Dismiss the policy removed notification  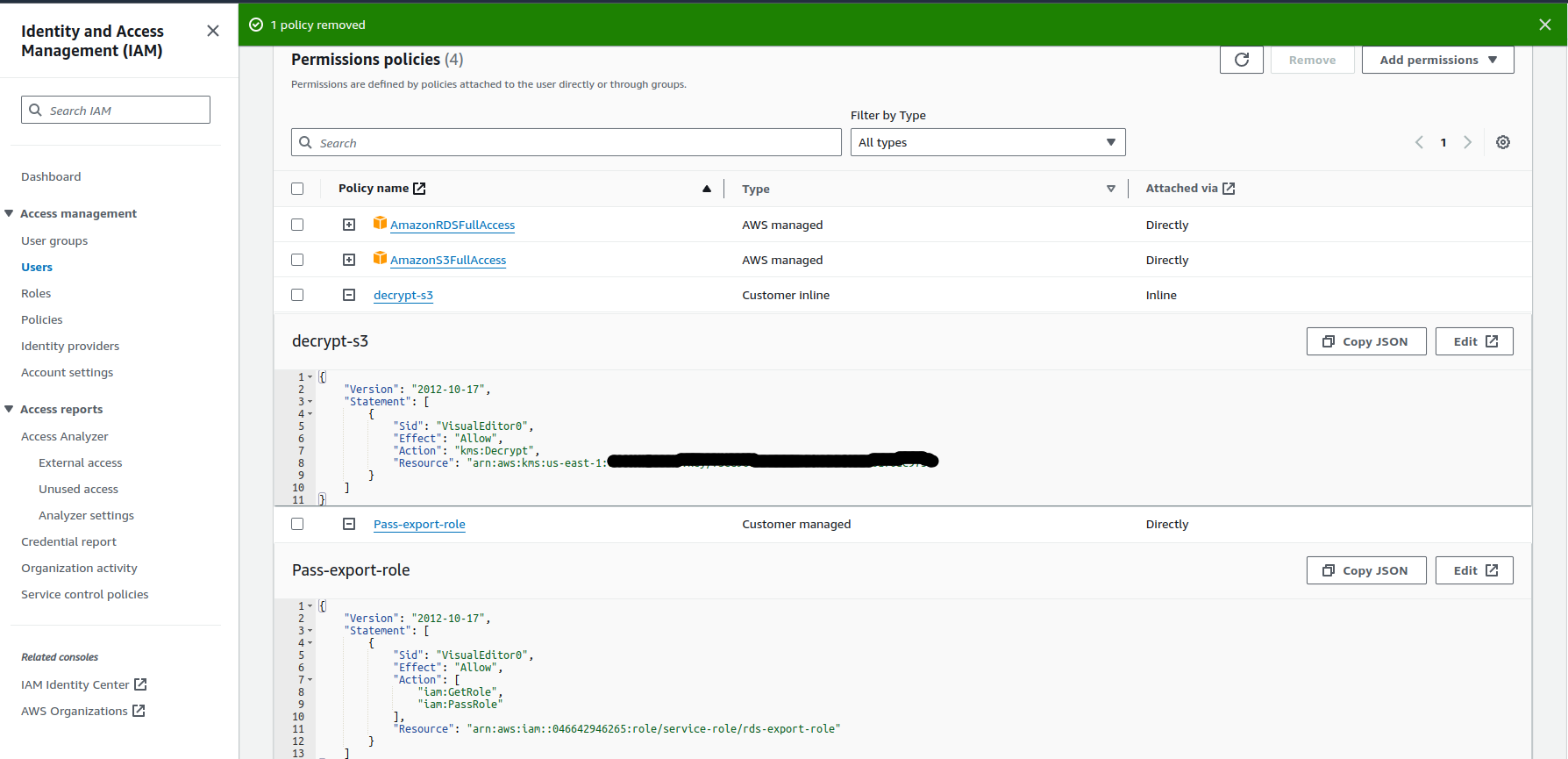1545,25
